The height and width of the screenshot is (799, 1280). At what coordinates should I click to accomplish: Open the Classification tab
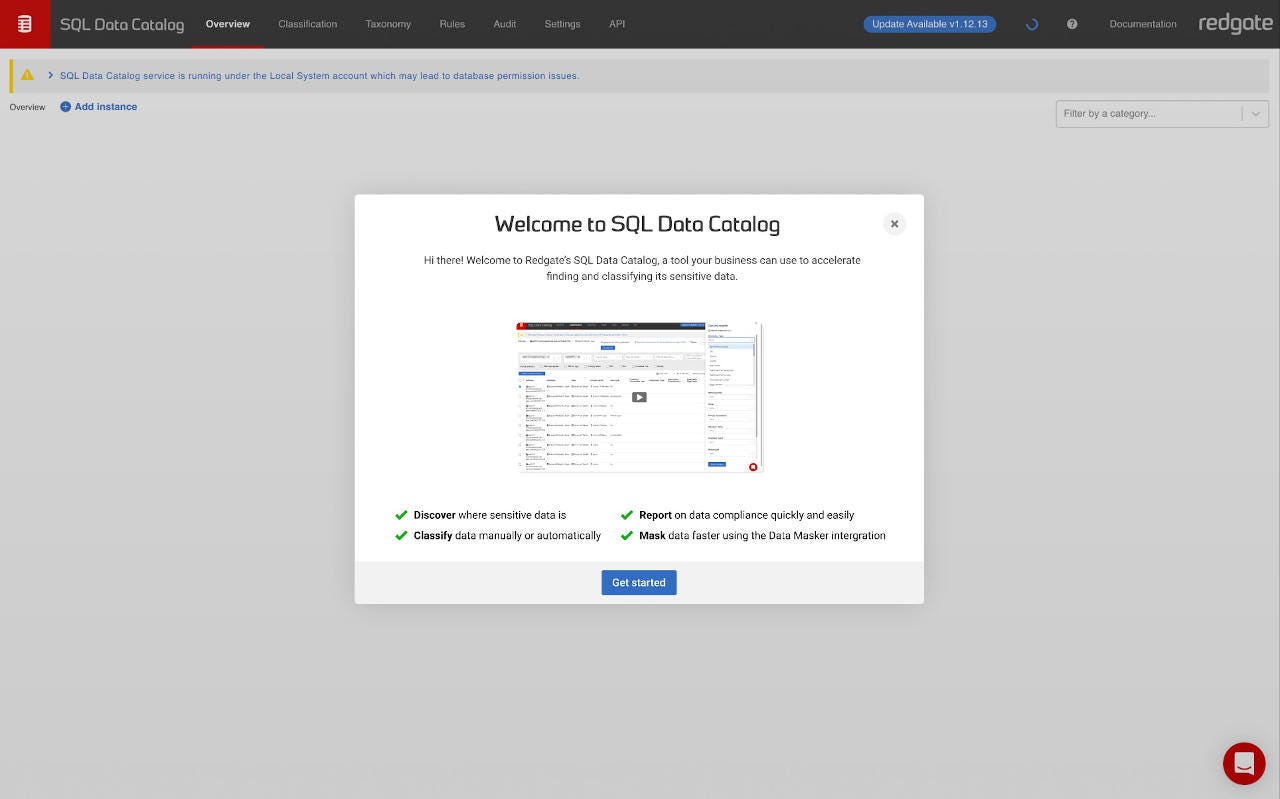point(308,24)
